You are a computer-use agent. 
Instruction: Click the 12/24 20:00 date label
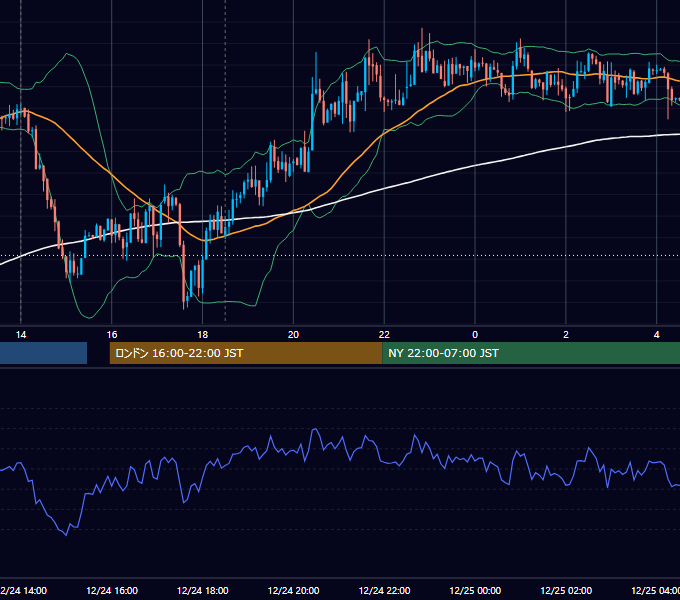pos(294,590)
